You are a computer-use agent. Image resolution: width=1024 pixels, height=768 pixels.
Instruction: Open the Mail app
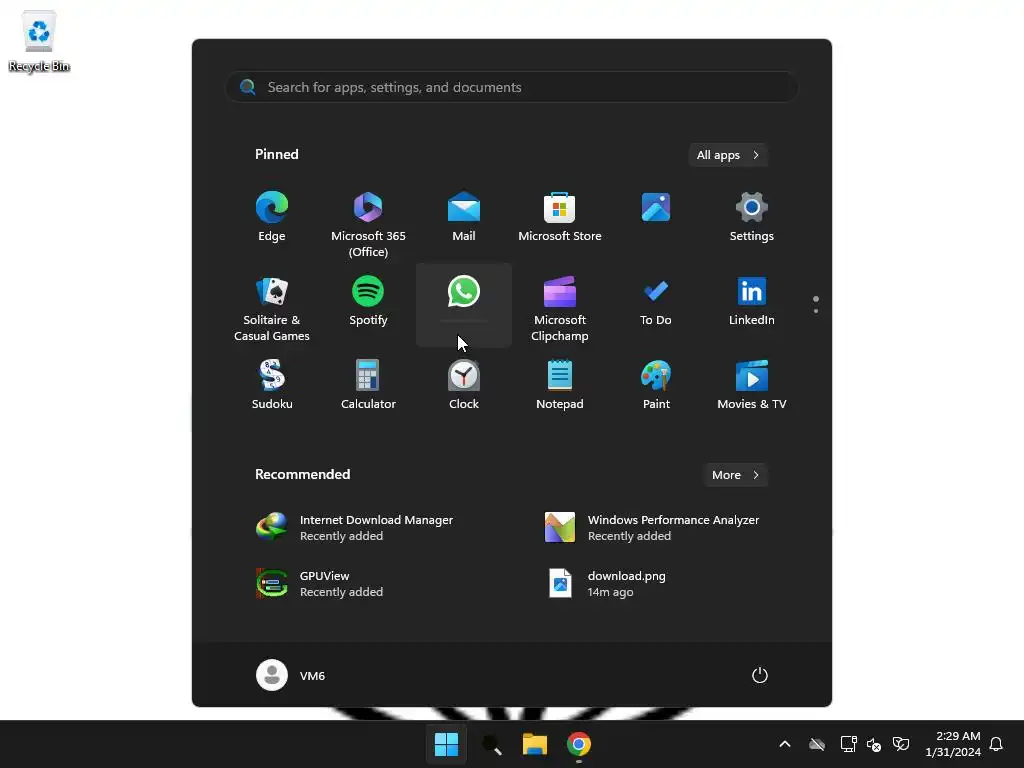[464, 217]
